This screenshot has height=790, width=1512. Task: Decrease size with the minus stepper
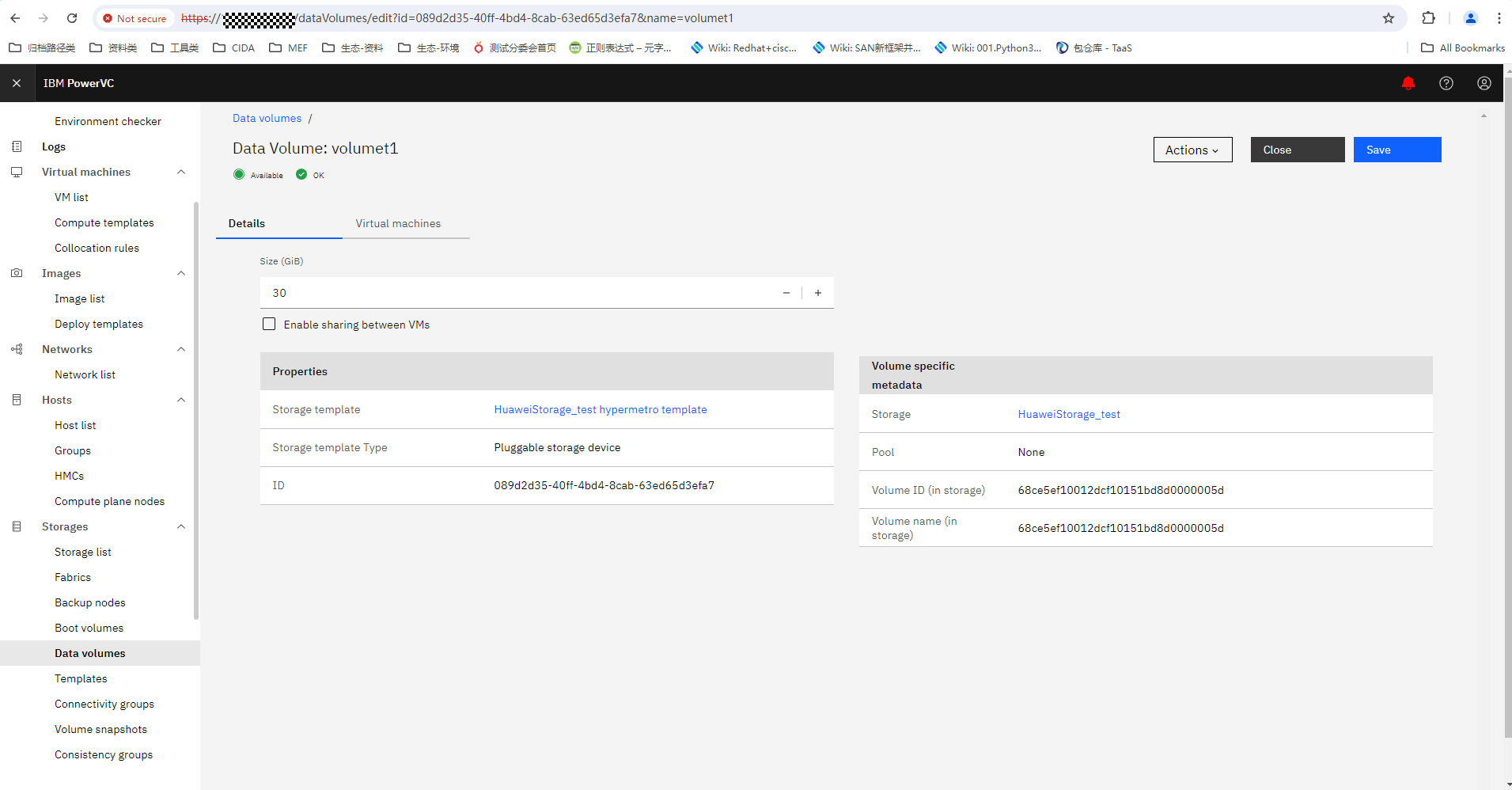click(x=786, y=293)
